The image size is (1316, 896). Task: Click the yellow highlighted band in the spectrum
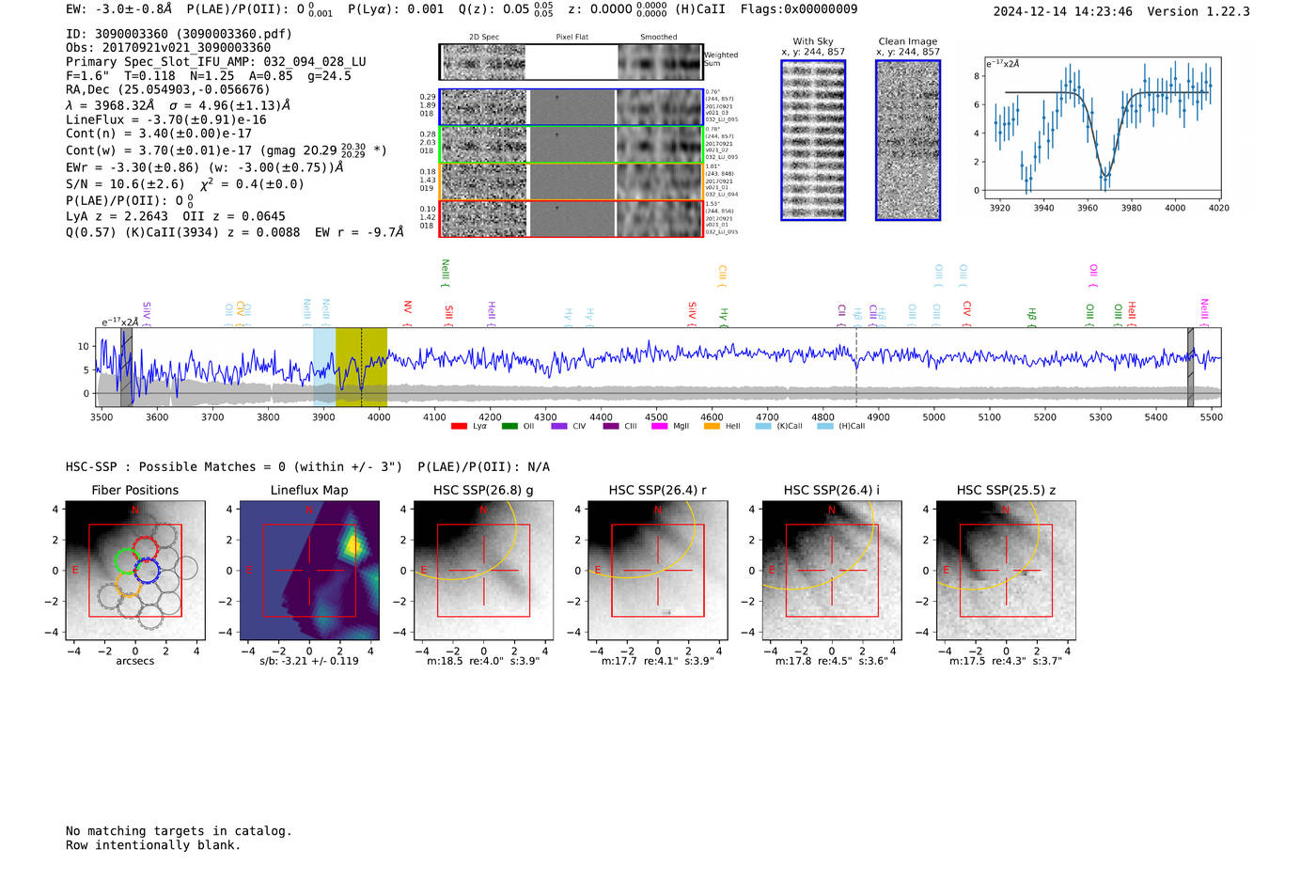point(361,367)
